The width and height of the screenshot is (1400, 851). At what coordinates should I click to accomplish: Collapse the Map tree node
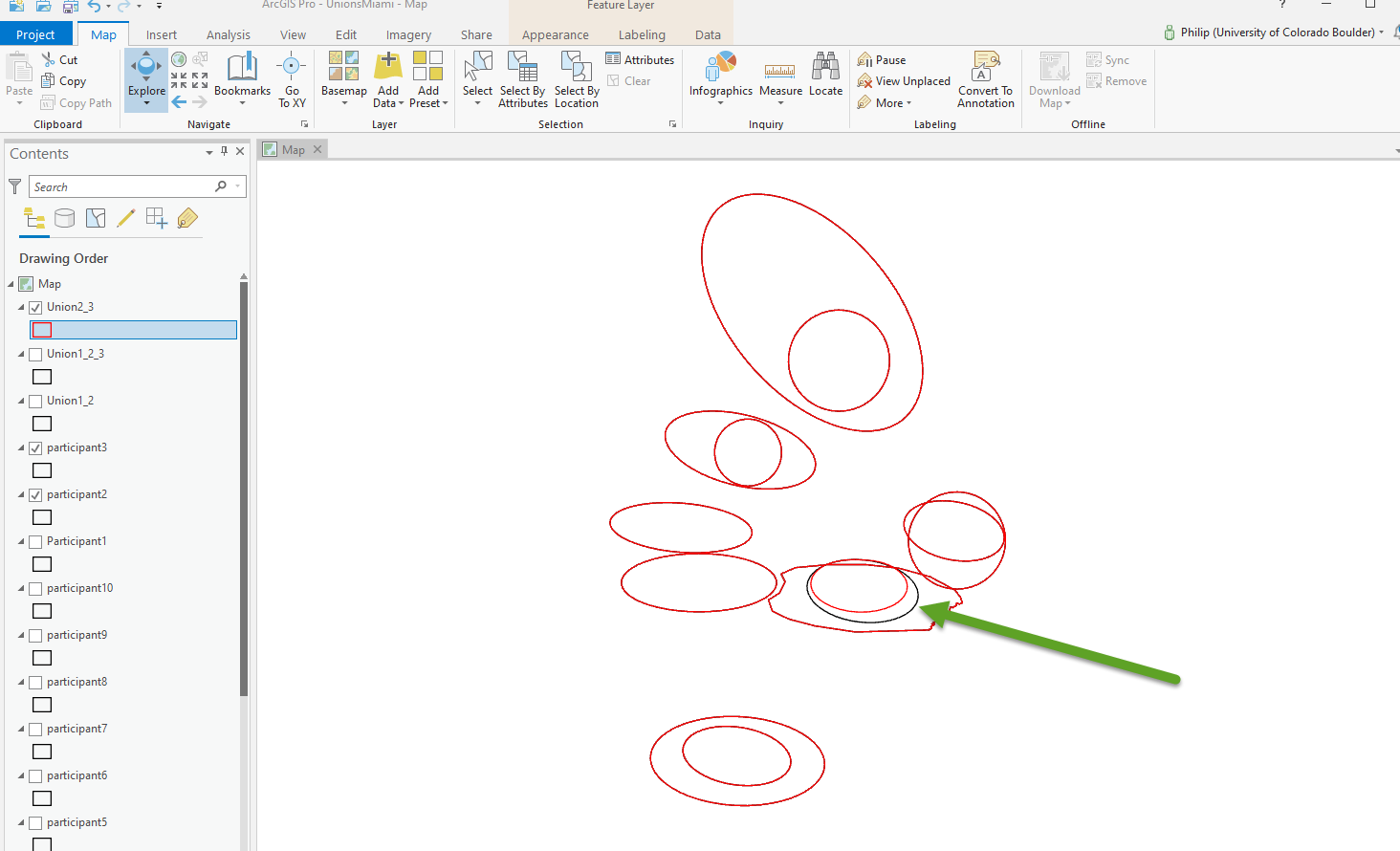(11, 284)
